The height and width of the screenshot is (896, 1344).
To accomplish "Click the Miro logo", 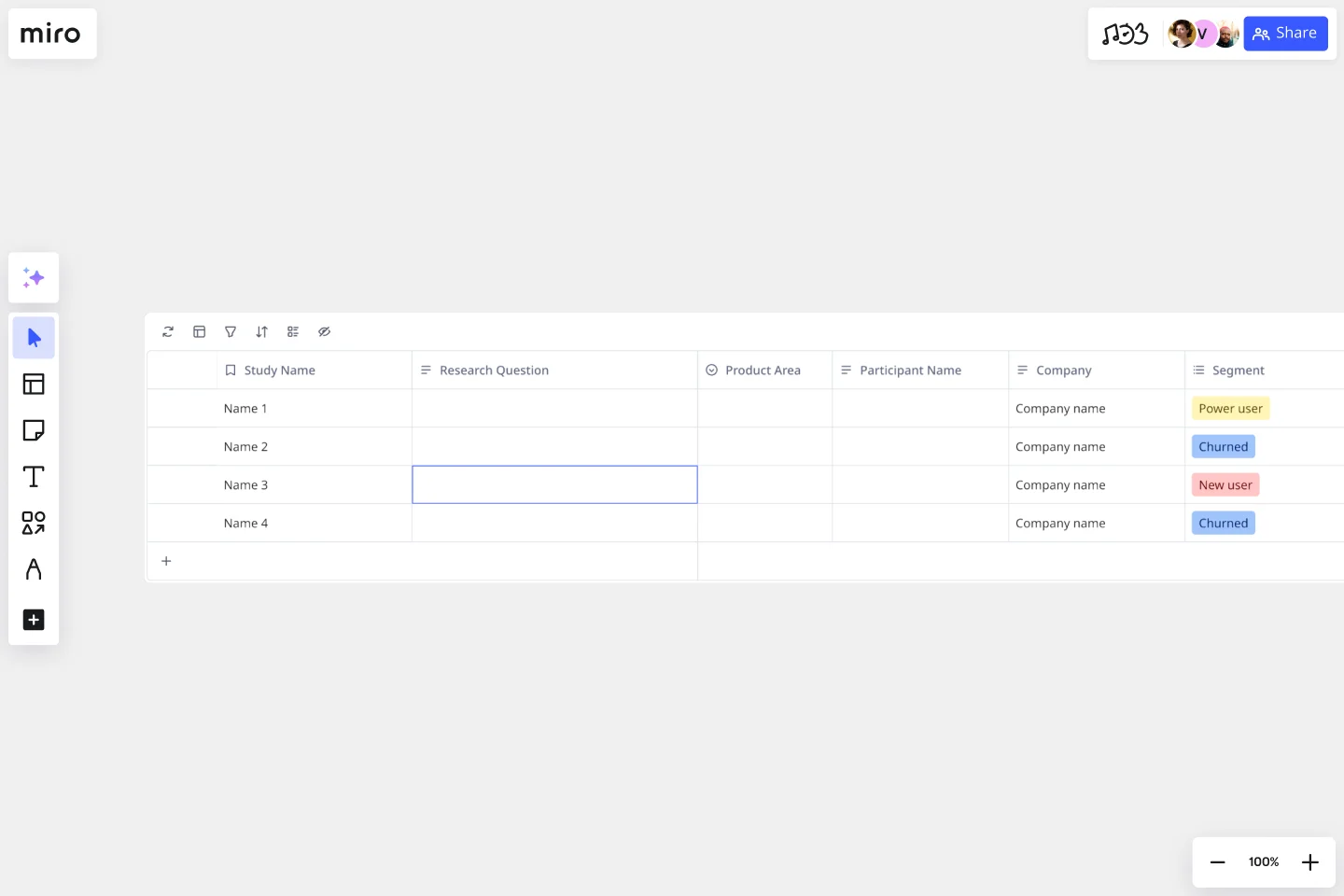I will point(50,35).
